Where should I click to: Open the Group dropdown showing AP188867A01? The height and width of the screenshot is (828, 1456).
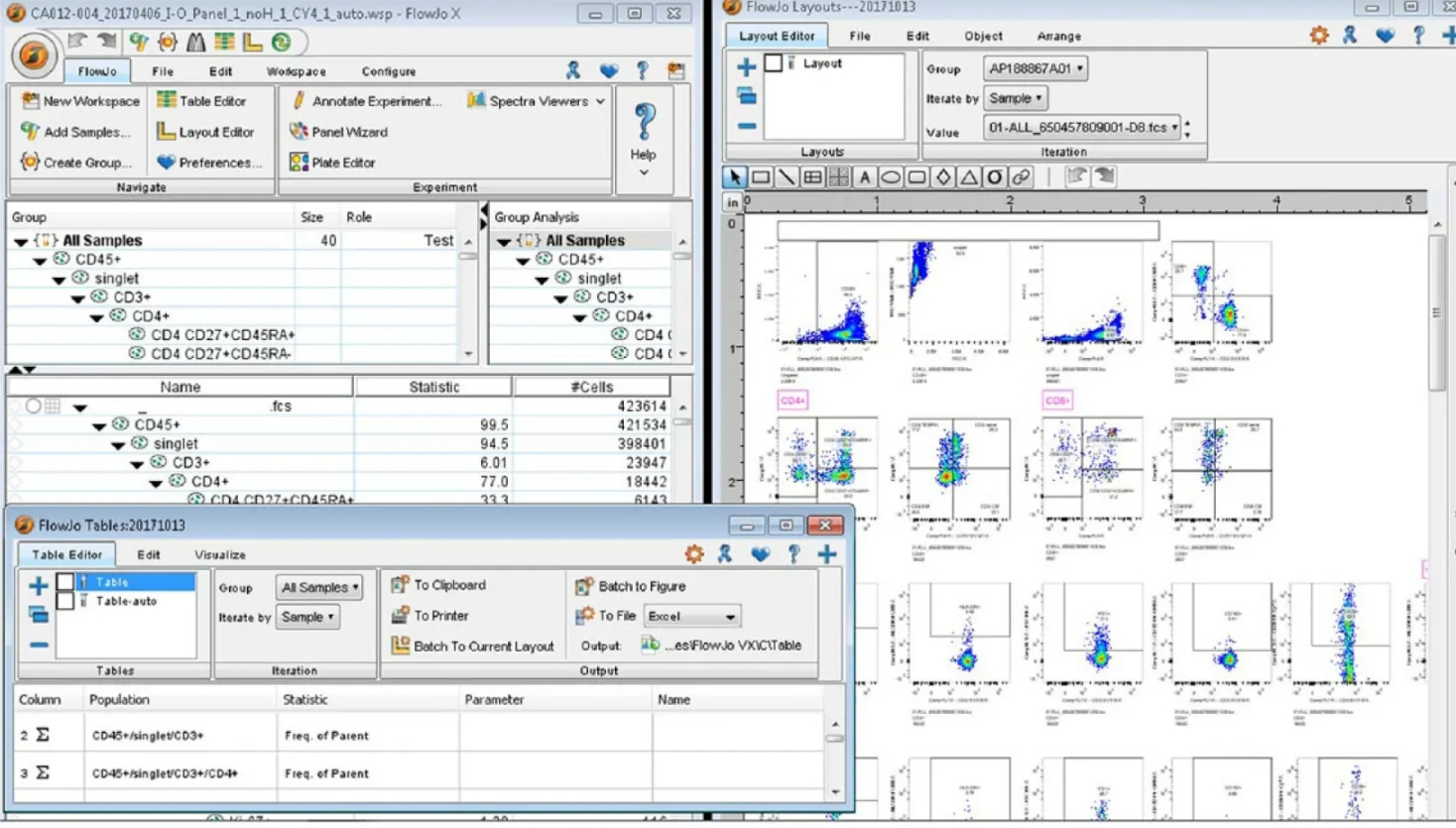click(x=1034, y=68)
